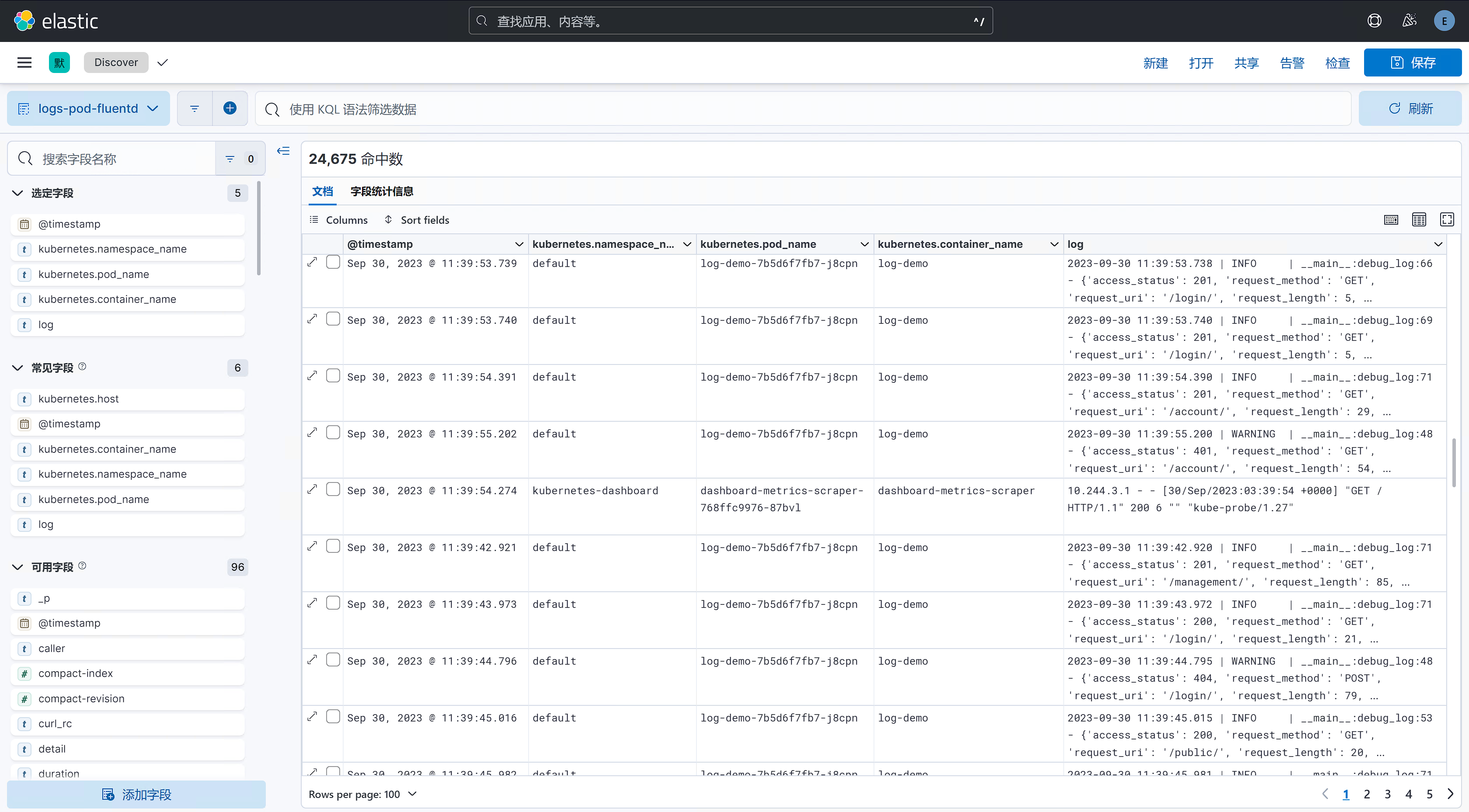Open the help lifebuoy icon

1374,21
